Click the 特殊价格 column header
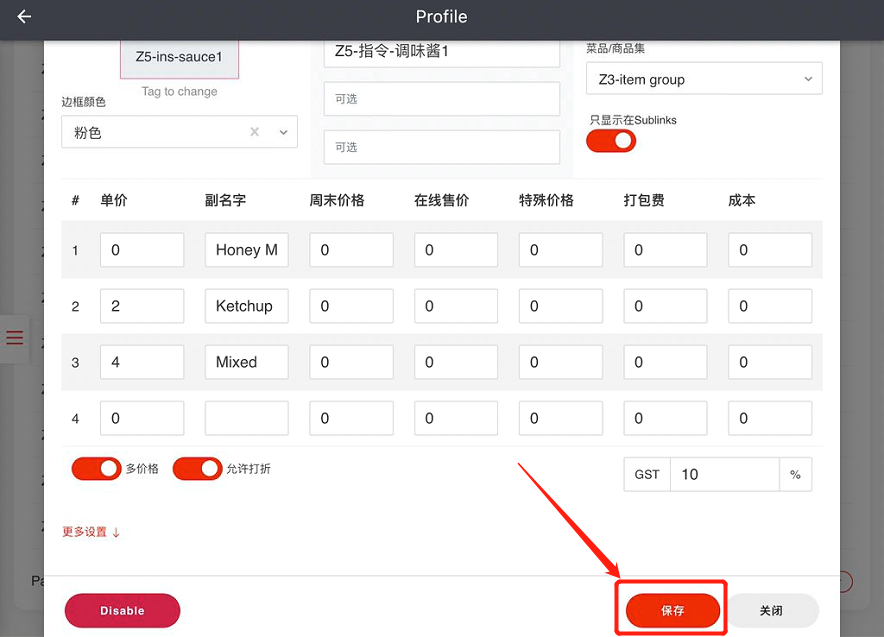This screenshot has width=884, height=637. [546, 200]
